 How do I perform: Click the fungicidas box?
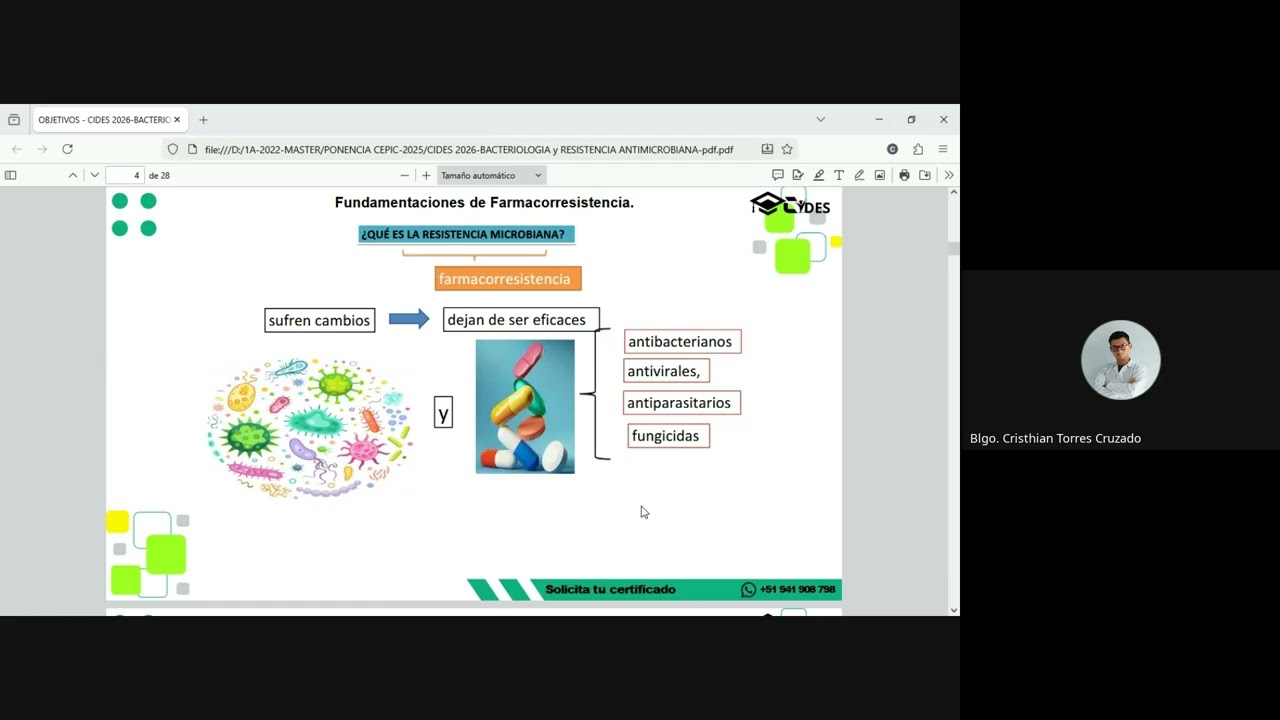pyautogui.click(x=668, y=436)
